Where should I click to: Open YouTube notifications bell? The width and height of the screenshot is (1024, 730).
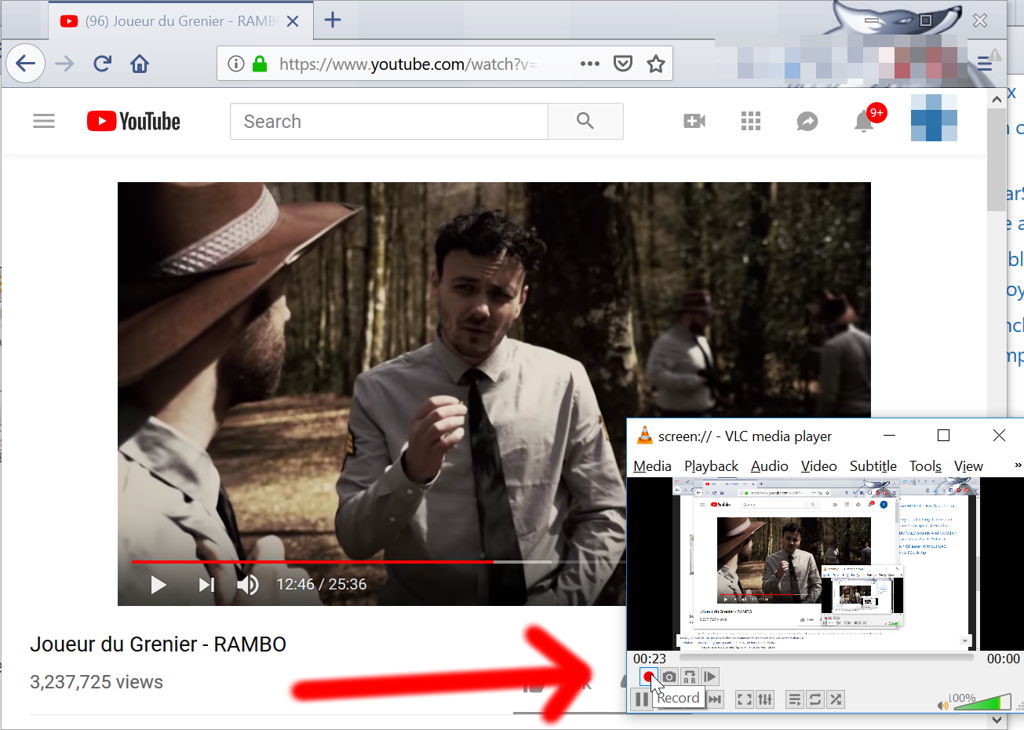click(864, 121)
